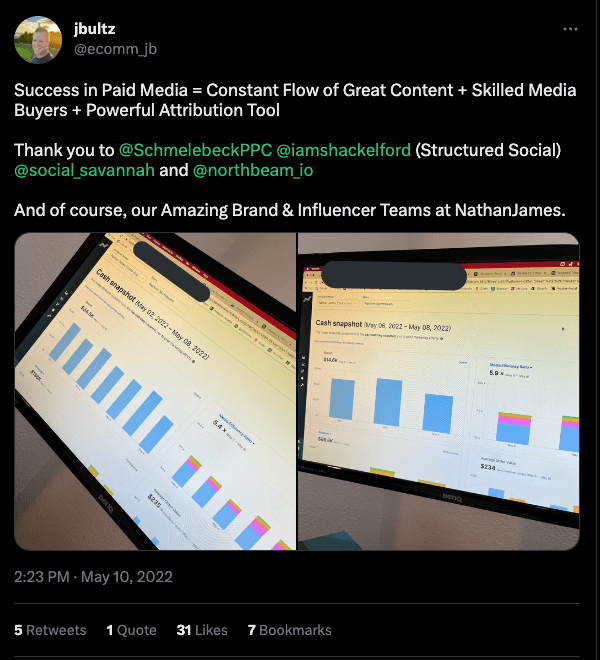Image resolution: width=600 pixels, height=660 pixels.
Task: Open the @social_savannah mention link
Action: pyautogui.click(x=84, y=170)
